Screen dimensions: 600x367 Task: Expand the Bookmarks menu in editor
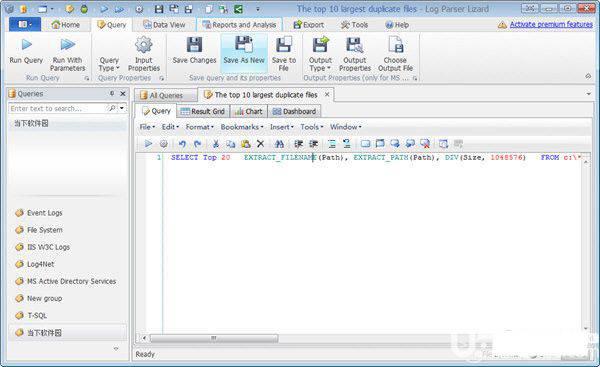pos(242,127)
